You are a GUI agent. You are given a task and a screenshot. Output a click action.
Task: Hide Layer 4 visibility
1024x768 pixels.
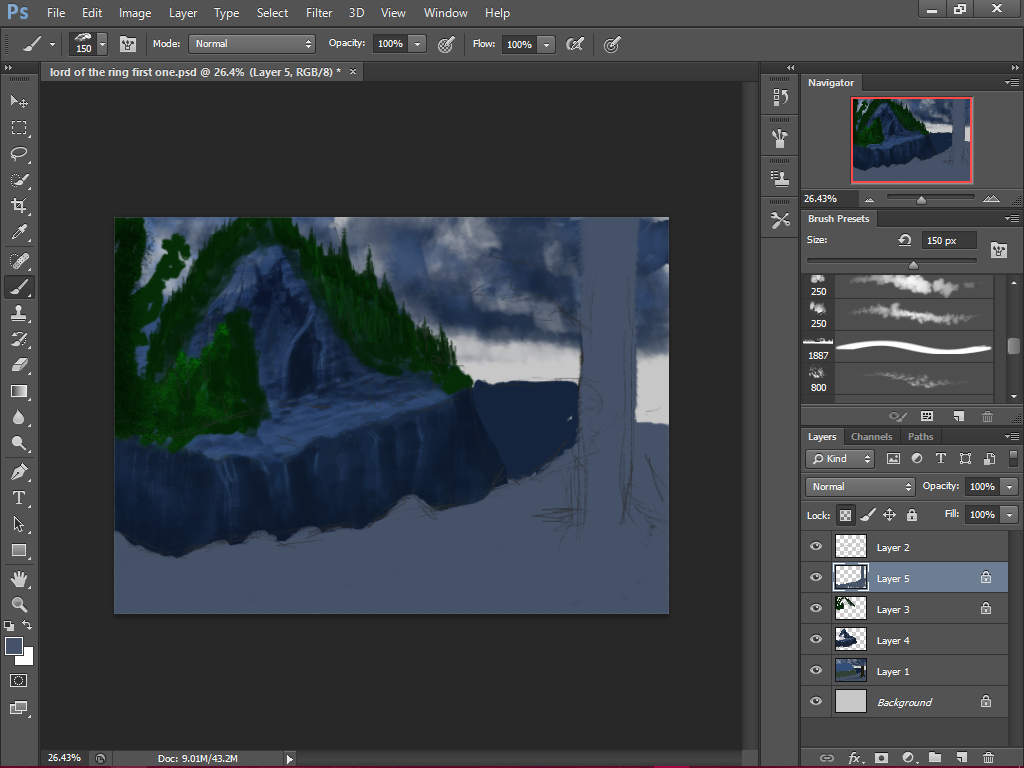pyautogui.click(x=816, y=639)
